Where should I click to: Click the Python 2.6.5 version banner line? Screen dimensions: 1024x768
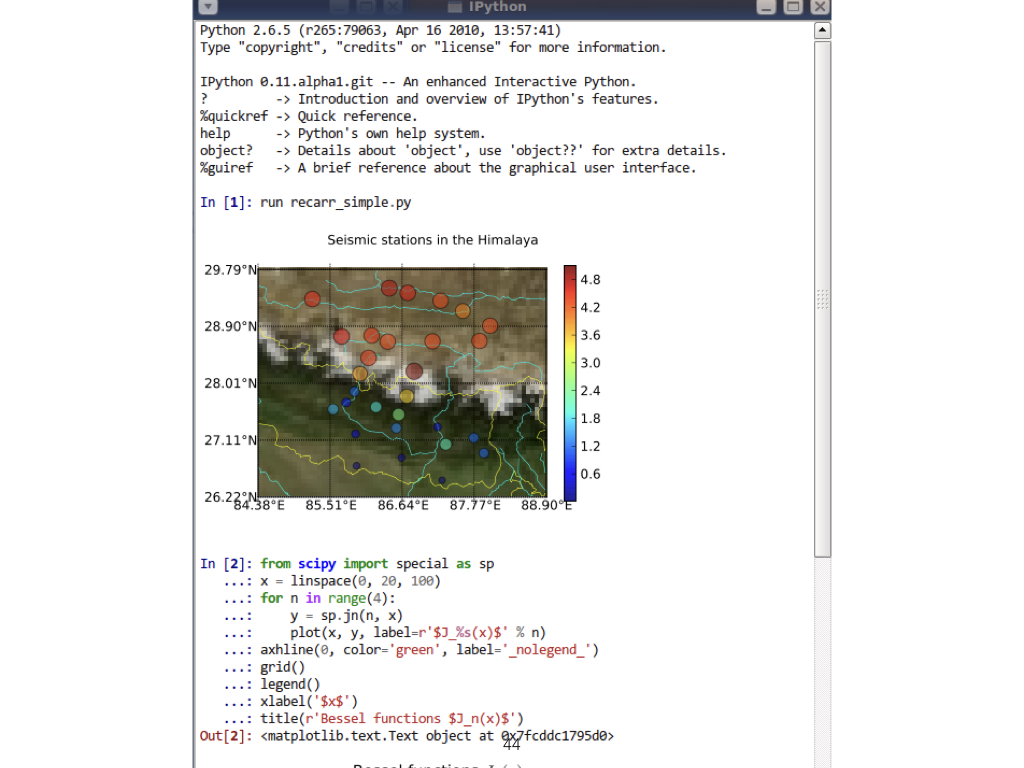coord(380,30)
